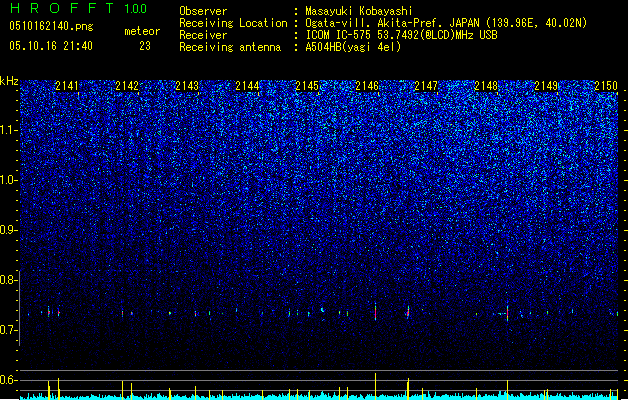
Task: Click the 2150 time marker
Action: coord(606,86)
